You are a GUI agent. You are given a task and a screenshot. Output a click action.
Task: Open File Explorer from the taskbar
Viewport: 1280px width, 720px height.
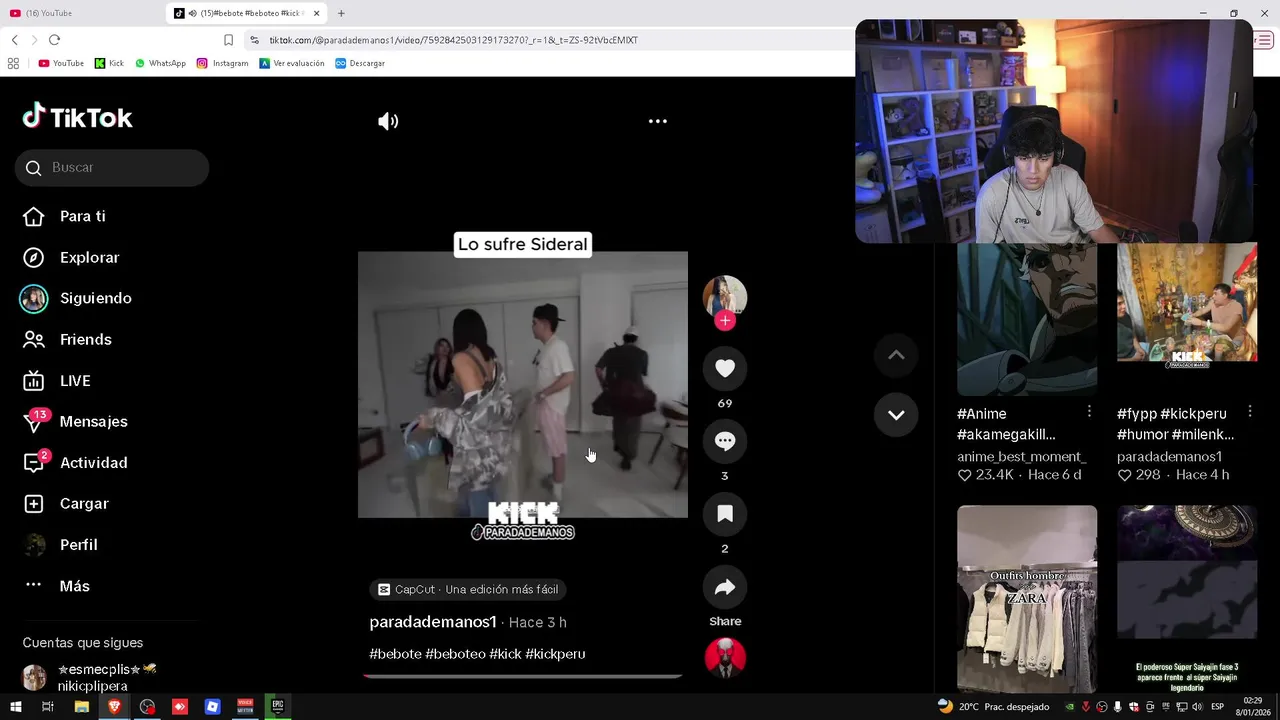click(82, 707)
